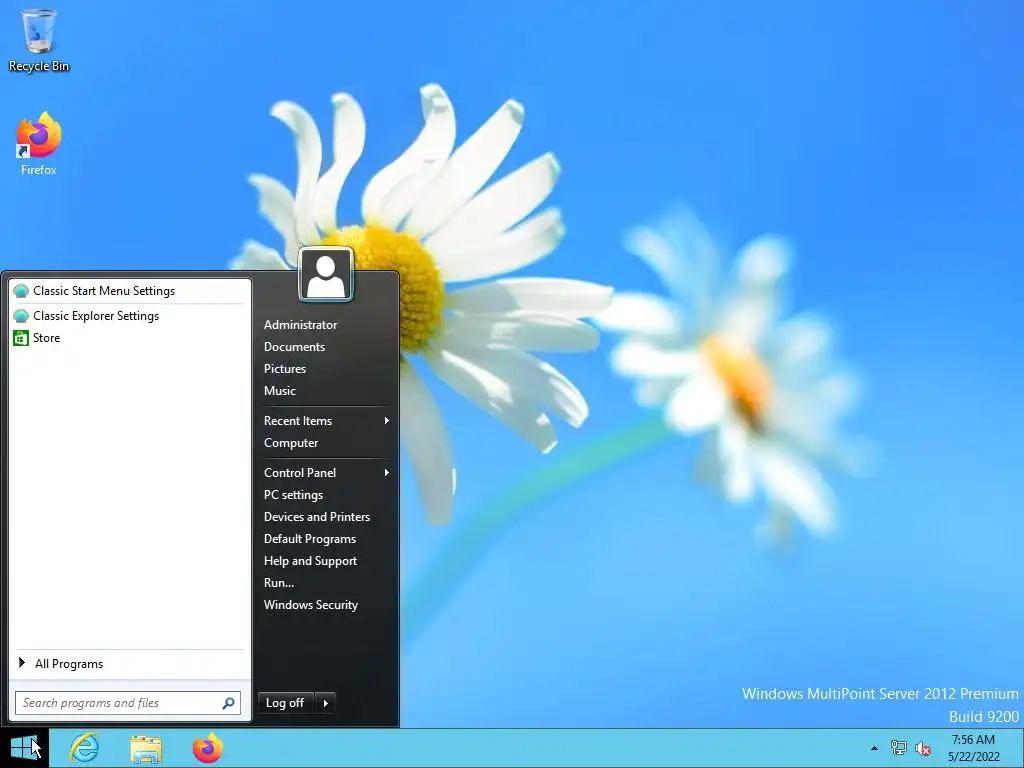Open Help and Support

tap(310, 561)
